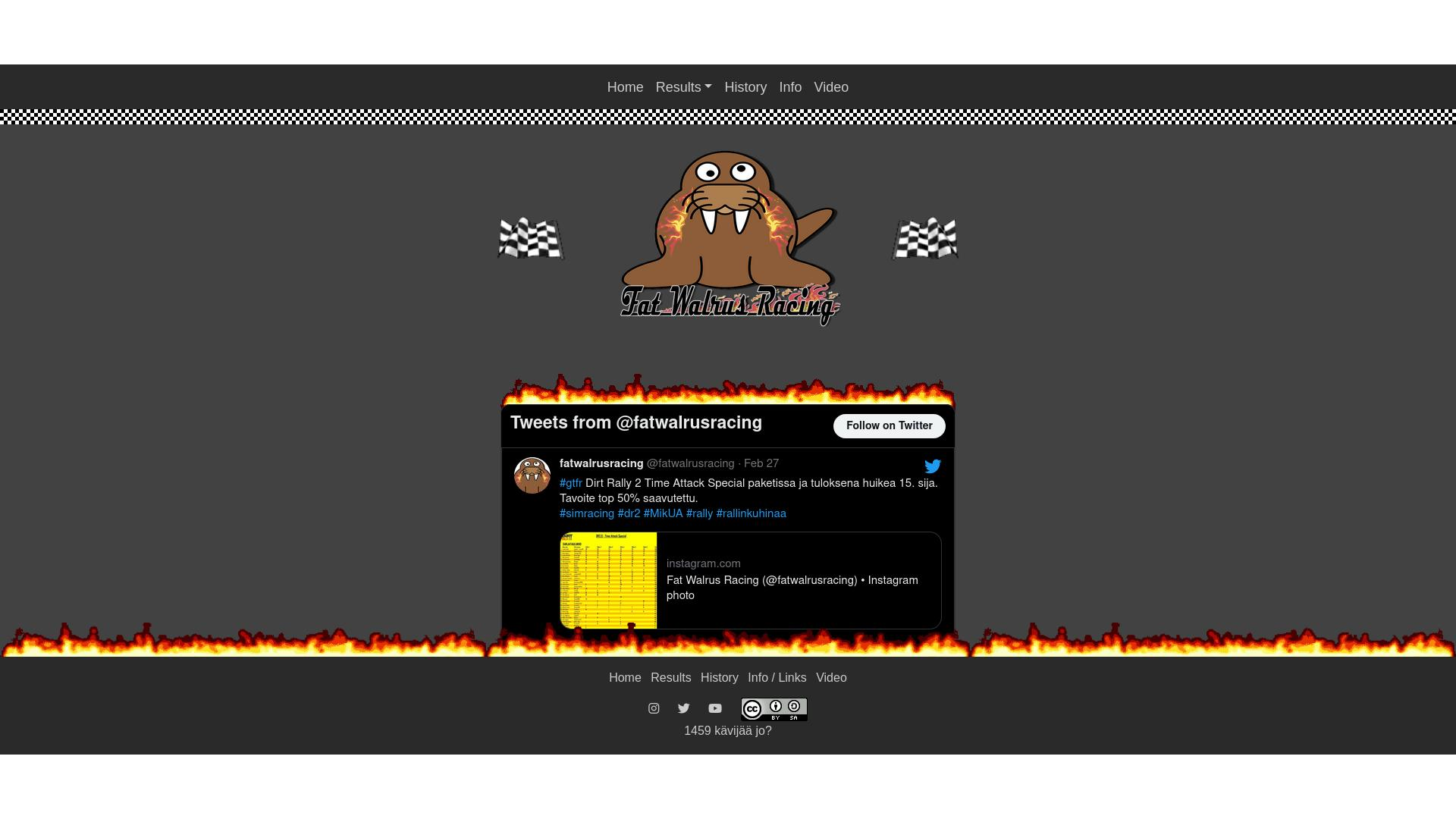
Task: Click the blue Twitter bird in tweet
Action: tap(932, 466)
